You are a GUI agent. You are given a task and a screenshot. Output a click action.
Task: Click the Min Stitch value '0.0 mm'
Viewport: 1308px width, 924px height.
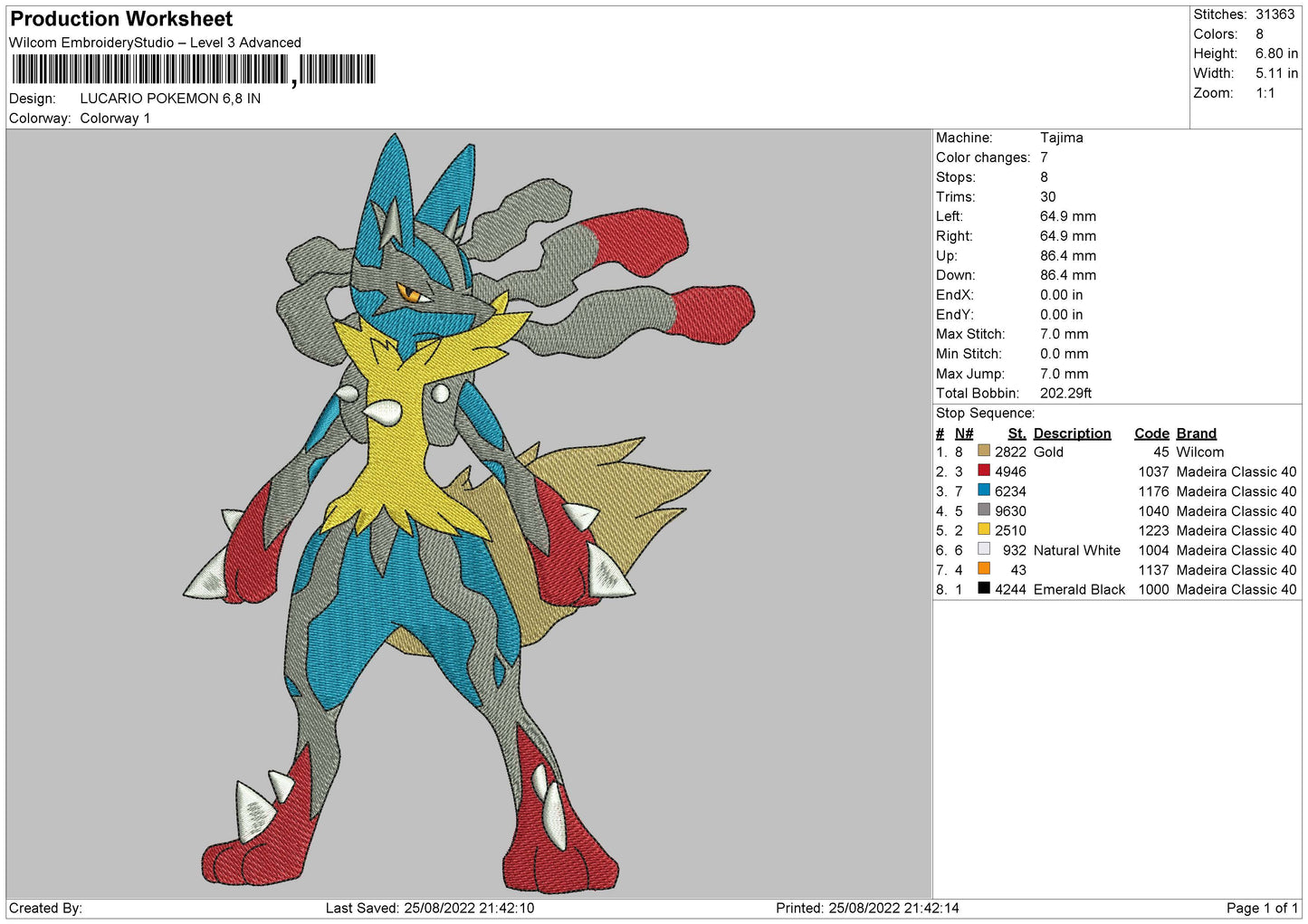pyautogui.click(x=1065, y=354)
